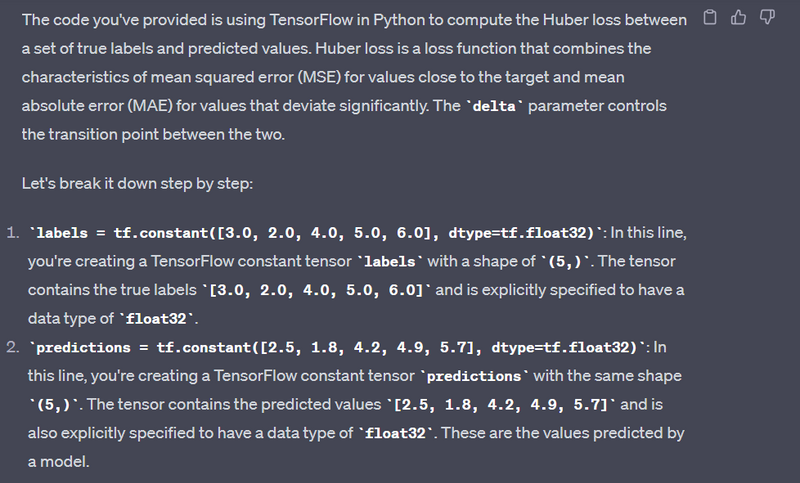Give the response a thumbs up

pos(738,17)
